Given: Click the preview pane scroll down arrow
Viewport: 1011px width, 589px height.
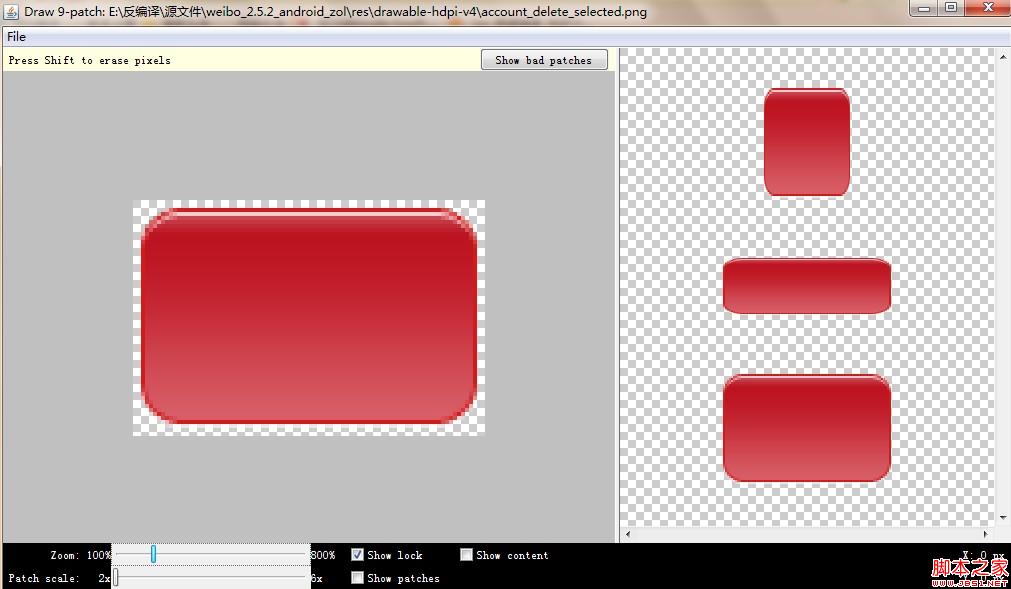Looking at the screenshot, I should (x=1003, y=518).
